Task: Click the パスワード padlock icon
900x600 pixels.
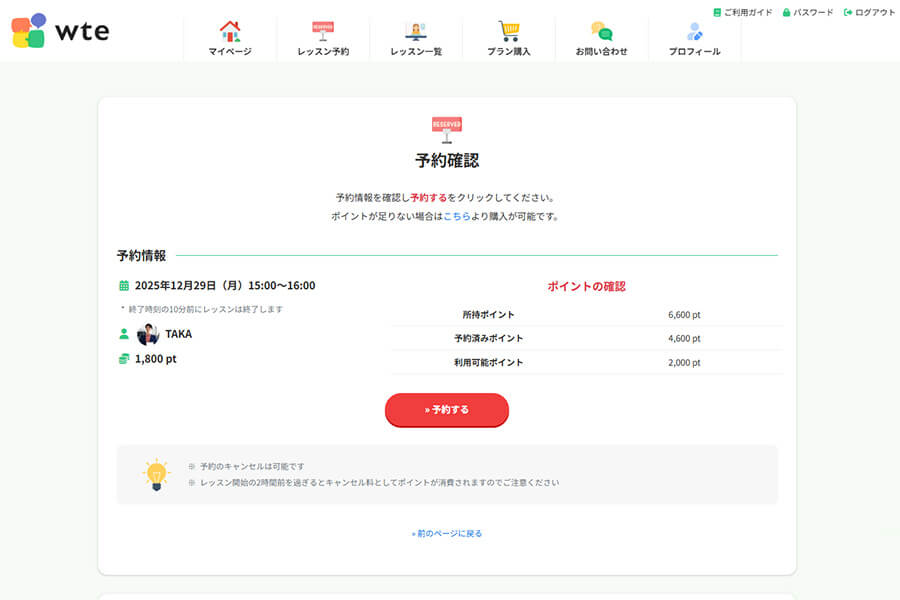Action: click(785, 13)
